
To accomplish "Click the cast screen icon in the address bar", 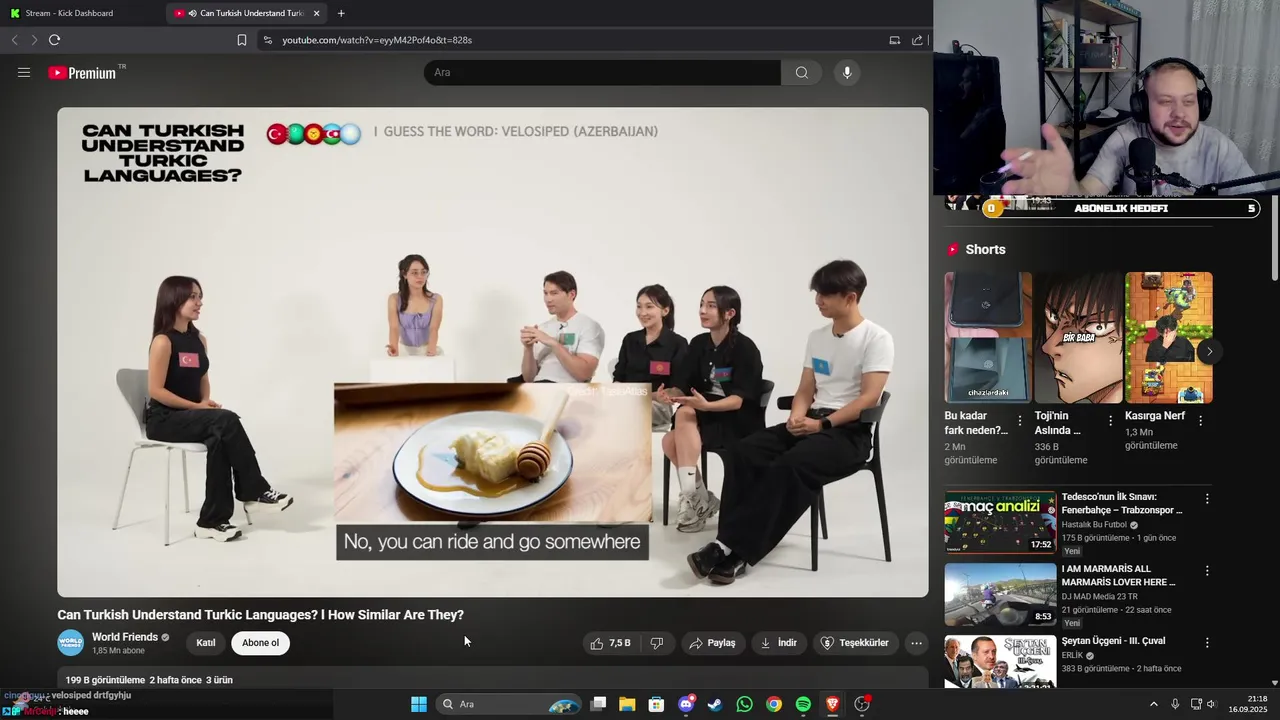I will coord(894,40).
